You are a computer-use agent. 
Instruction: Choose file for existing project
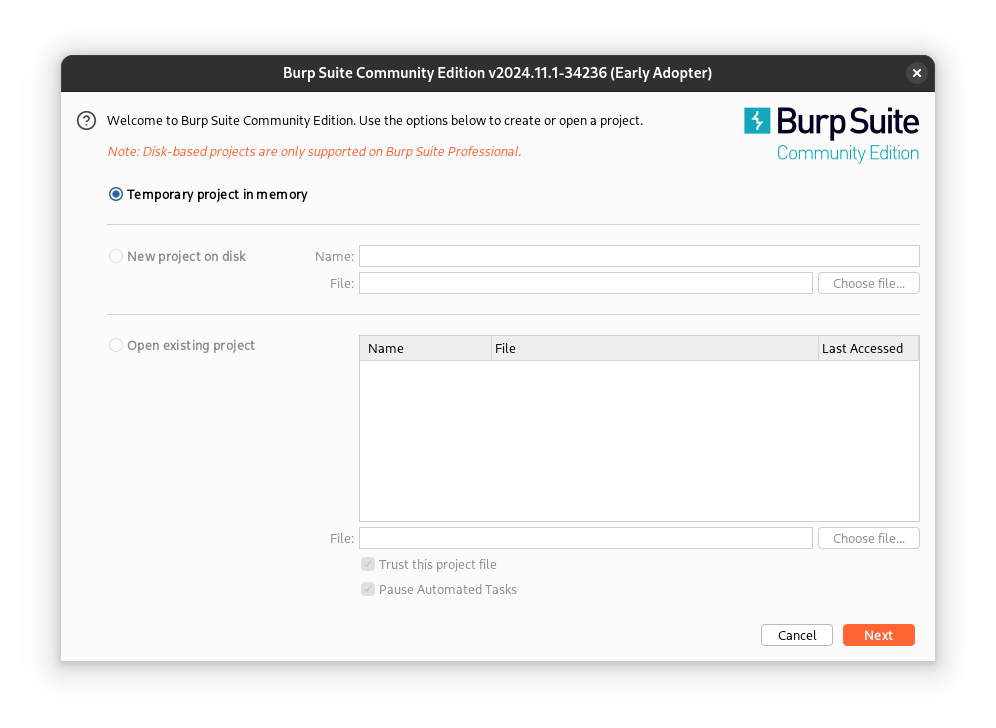click(868, 538)
